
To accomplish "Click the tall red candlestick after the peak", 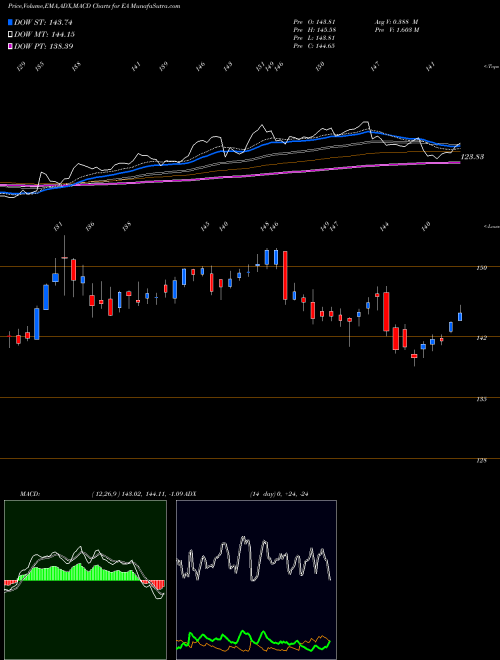I will pyautogui.click(x=285, y=275).
